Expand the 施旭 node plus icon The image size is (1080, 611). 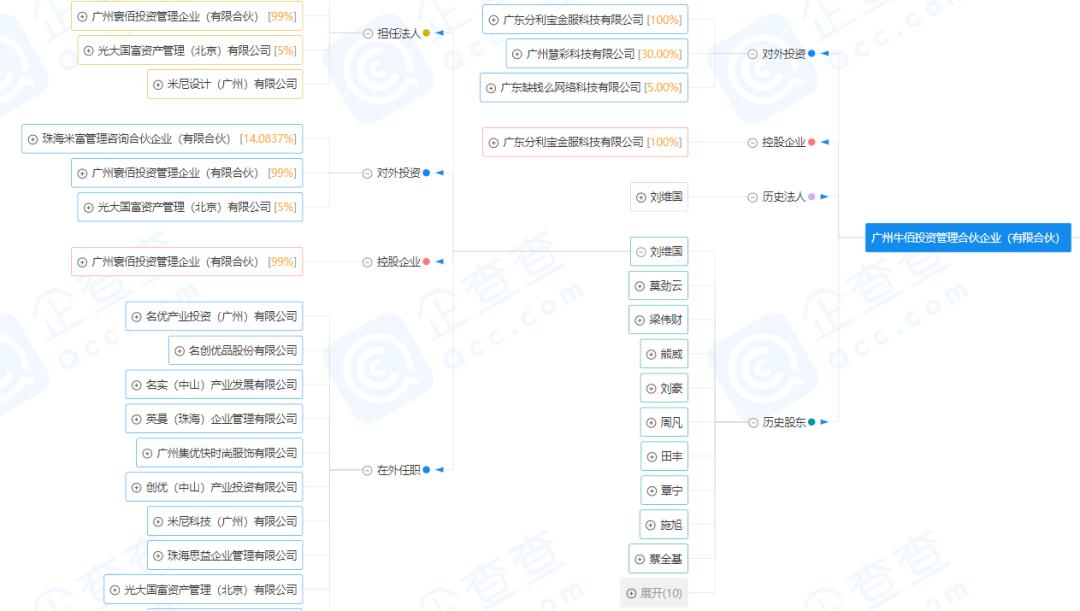651,526
